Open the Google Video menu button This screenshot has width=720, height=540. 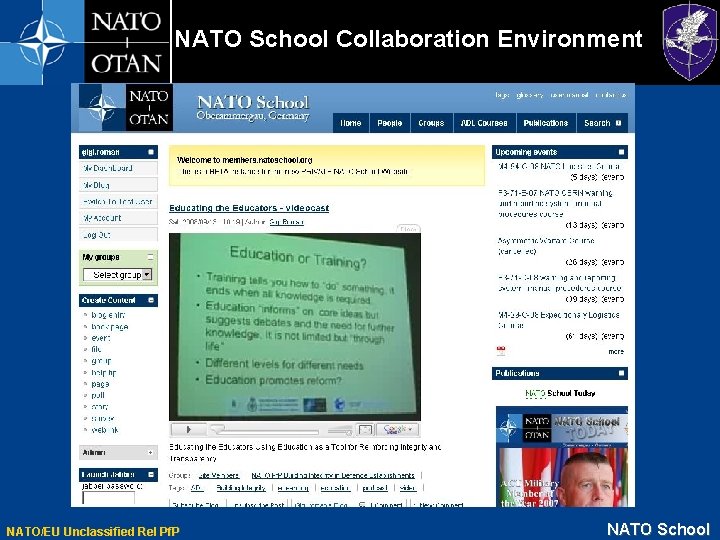pos(397,430)
